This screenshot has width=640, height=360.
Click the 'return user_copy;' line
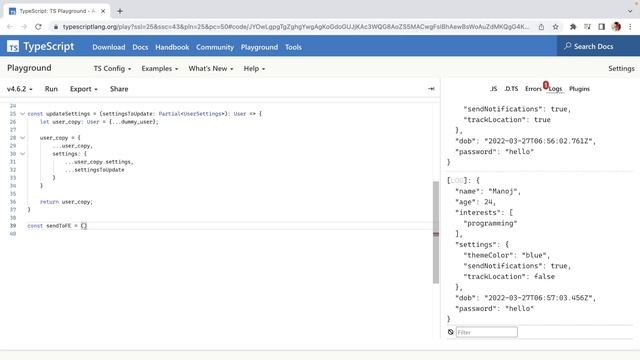(x=66, y=202)
